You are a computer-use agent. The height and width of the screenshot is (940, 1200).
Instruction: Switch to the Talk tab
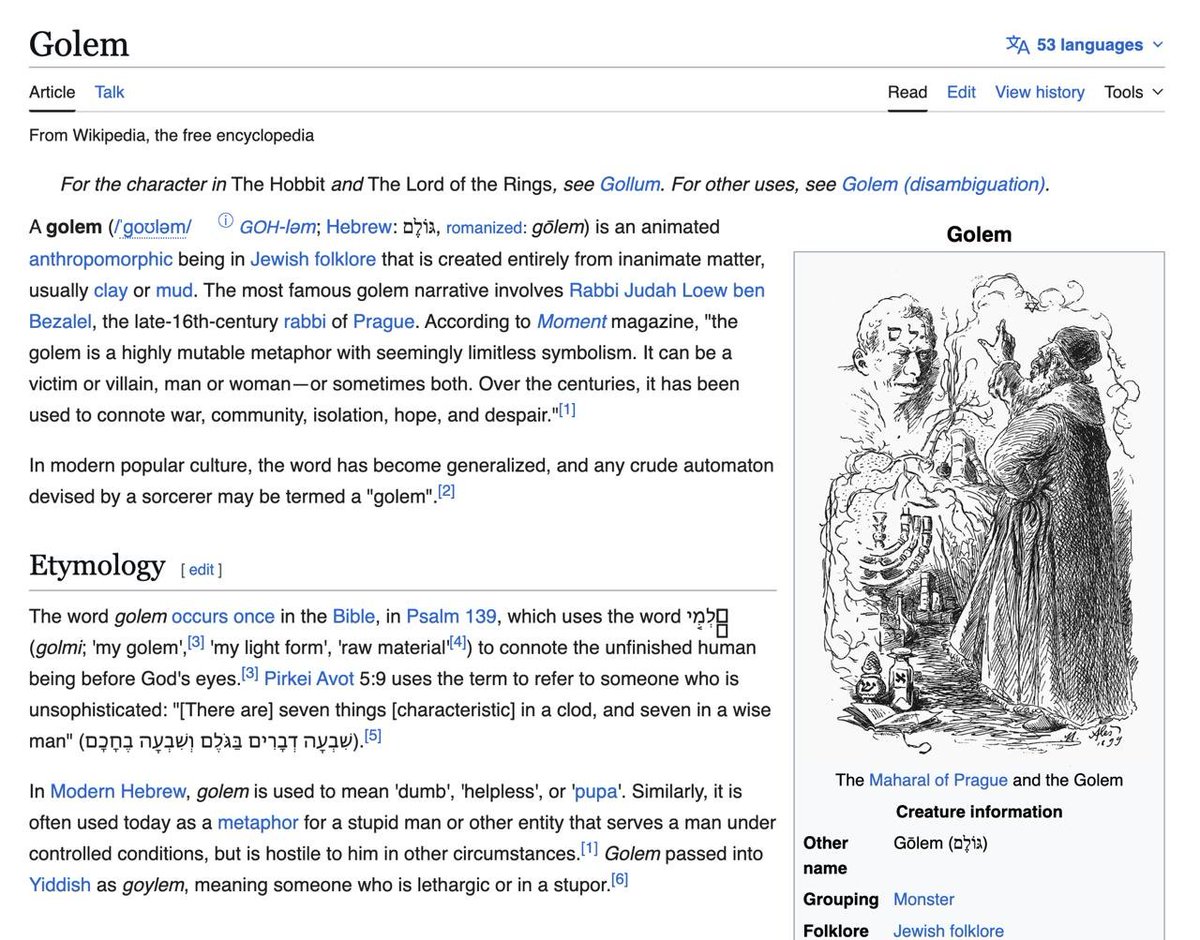tap(109, 92)
